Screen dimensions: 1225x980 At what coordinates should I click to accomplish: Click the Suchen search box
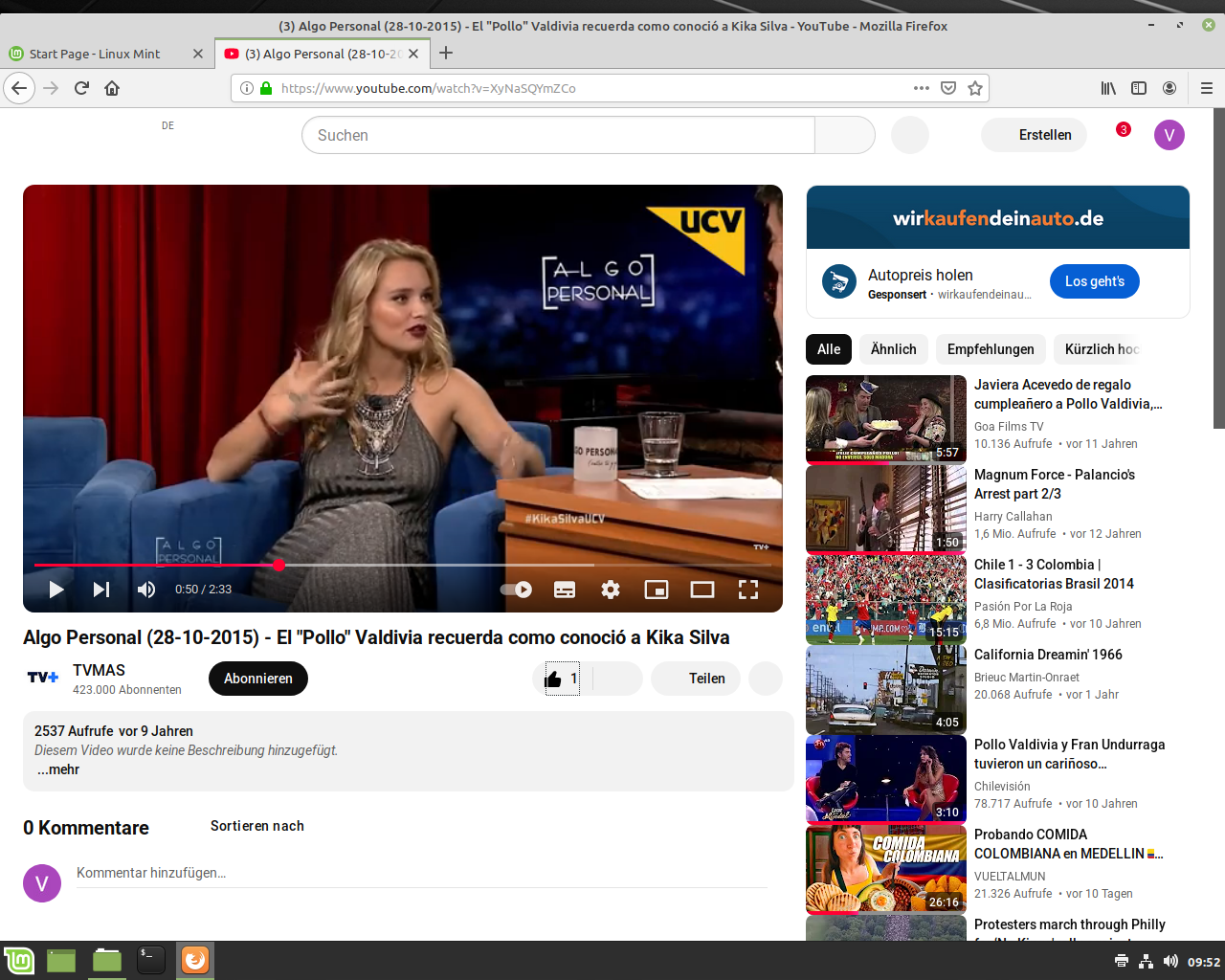(x=558, y=135)
